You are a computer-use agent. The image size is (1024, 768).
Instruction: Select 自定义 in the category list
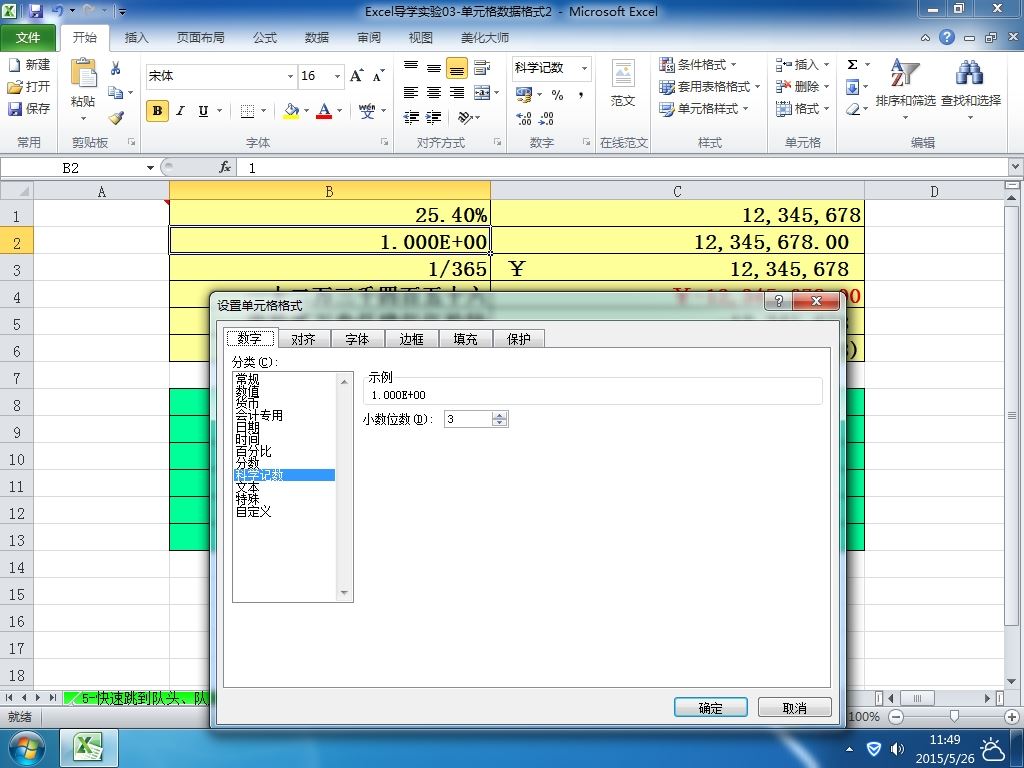click(253, 511)
